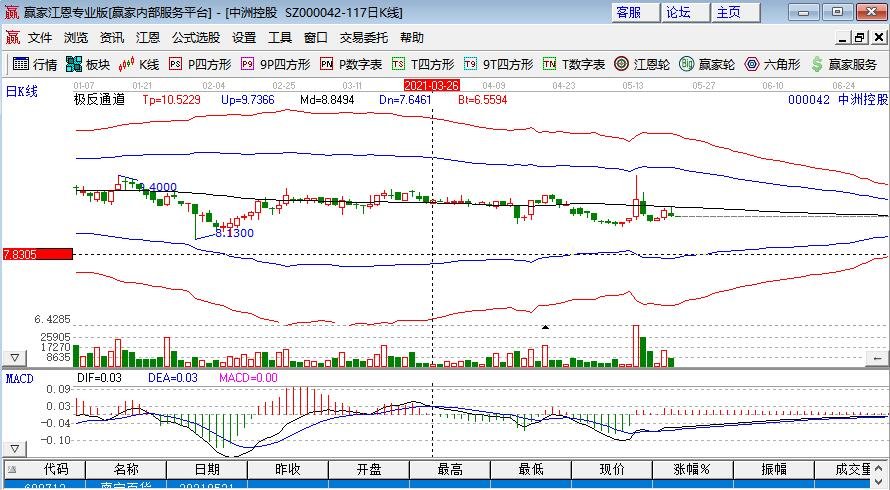Restore the inner chart window

point(860,38)
